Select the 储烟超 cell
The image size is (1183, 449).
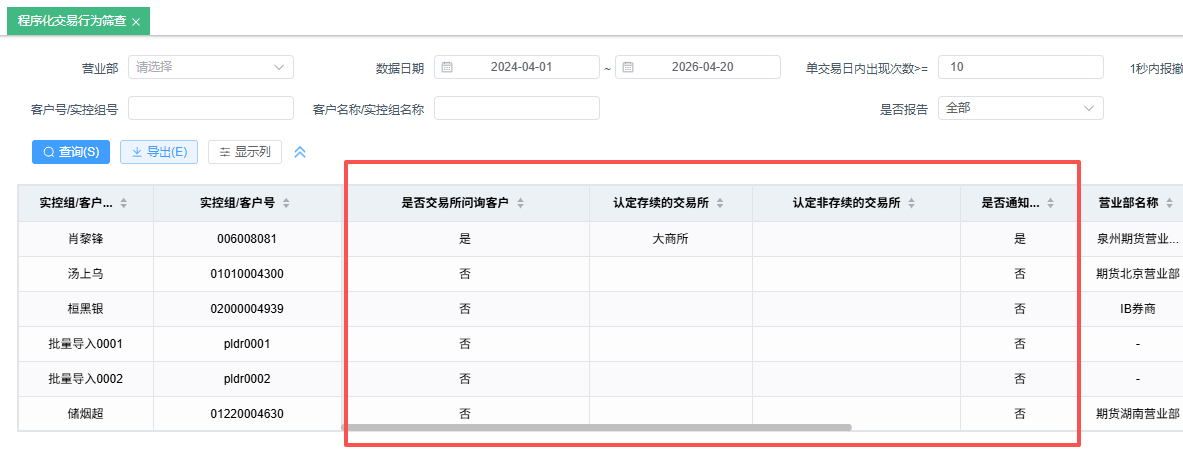[x=85, y=414]
